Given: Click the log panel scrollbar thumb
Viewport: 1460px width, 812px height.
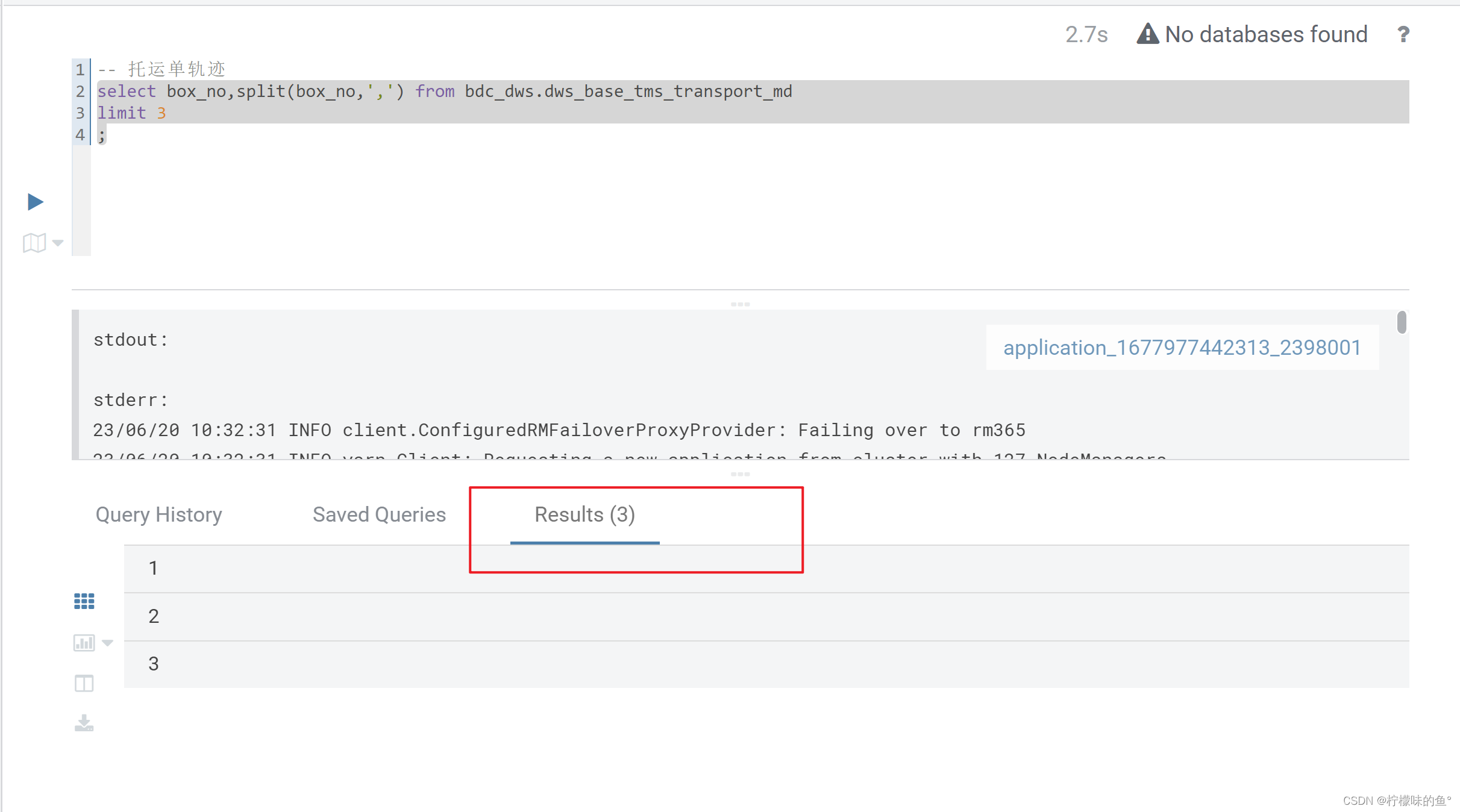Looking at the screenshot, I should click(x=1402, y=322).
